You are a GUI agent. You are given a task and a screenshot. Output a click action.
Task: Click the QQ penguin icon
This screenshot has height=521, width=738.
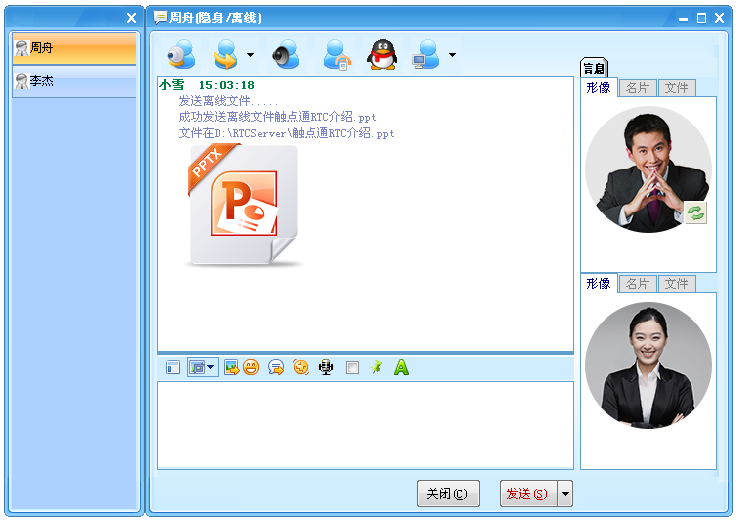[381, 54]
